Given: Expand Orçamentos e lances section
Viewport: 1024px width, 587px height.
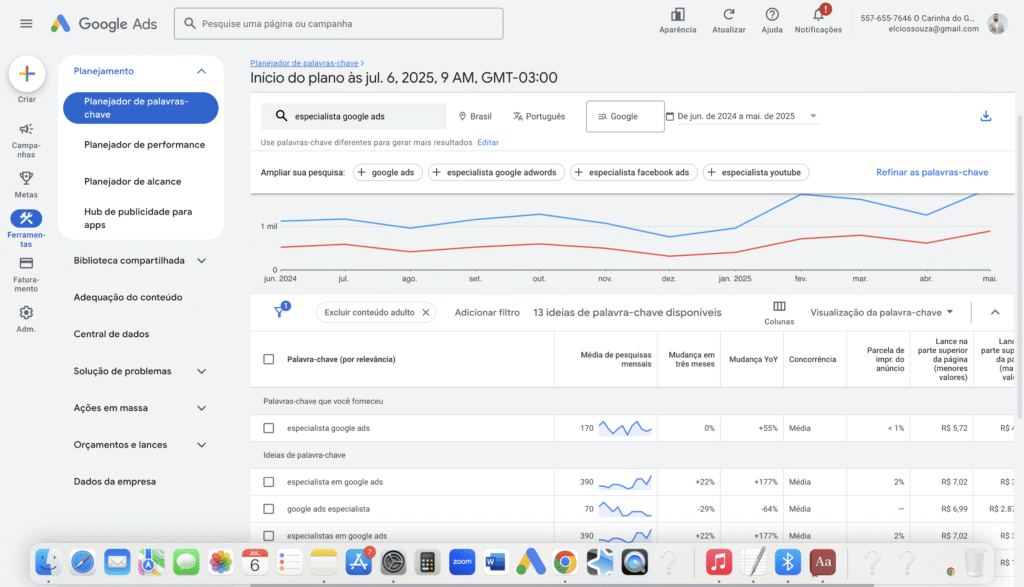Looking at the screenshot, I should [201, 445].
